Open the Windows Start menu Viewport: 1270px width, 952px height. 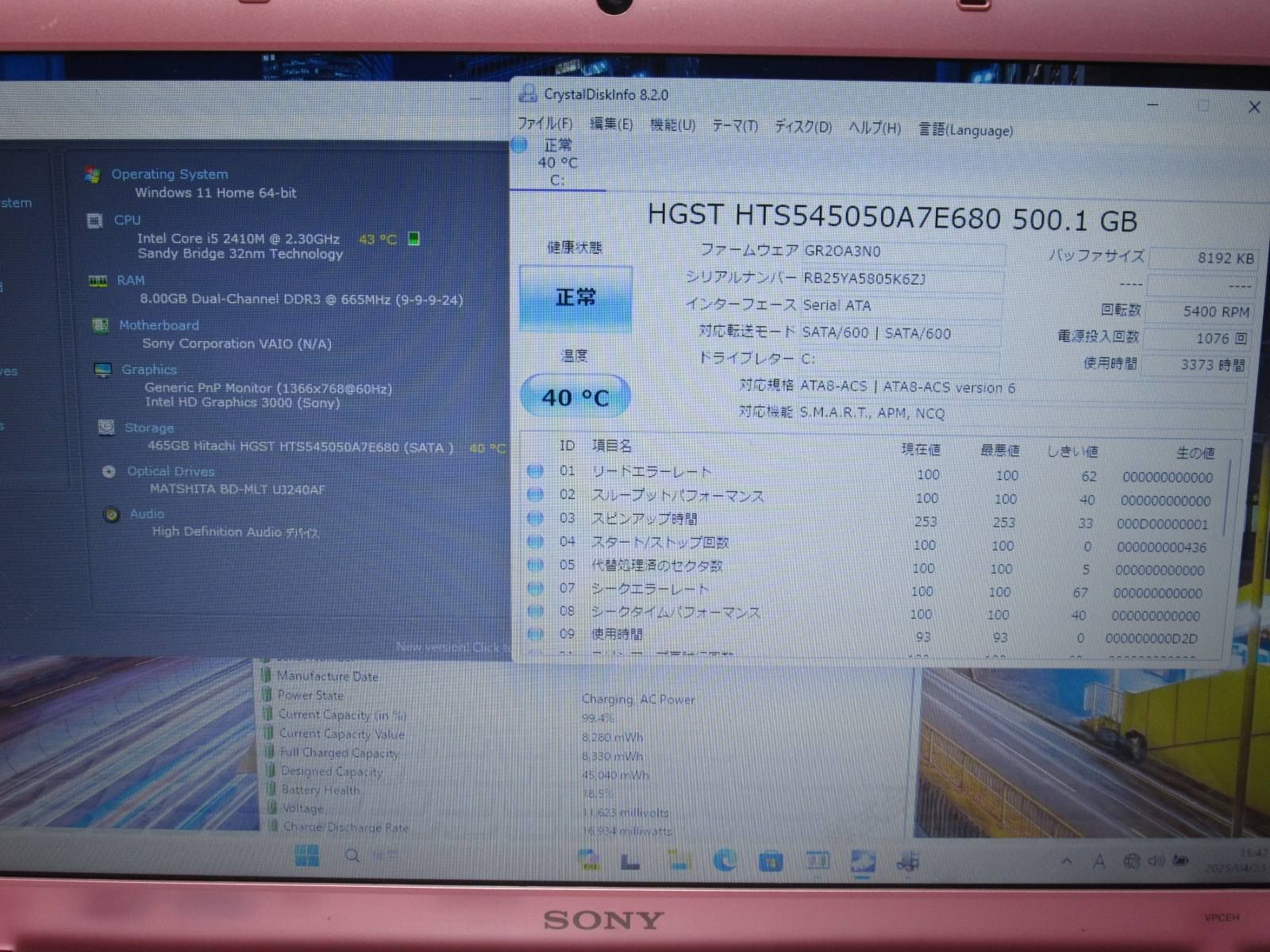coord(306,855)
